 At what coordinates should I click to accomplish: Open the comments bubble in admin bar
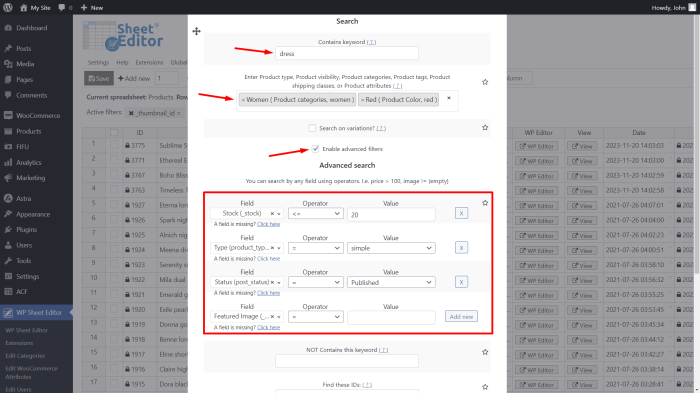pos(65,8)
